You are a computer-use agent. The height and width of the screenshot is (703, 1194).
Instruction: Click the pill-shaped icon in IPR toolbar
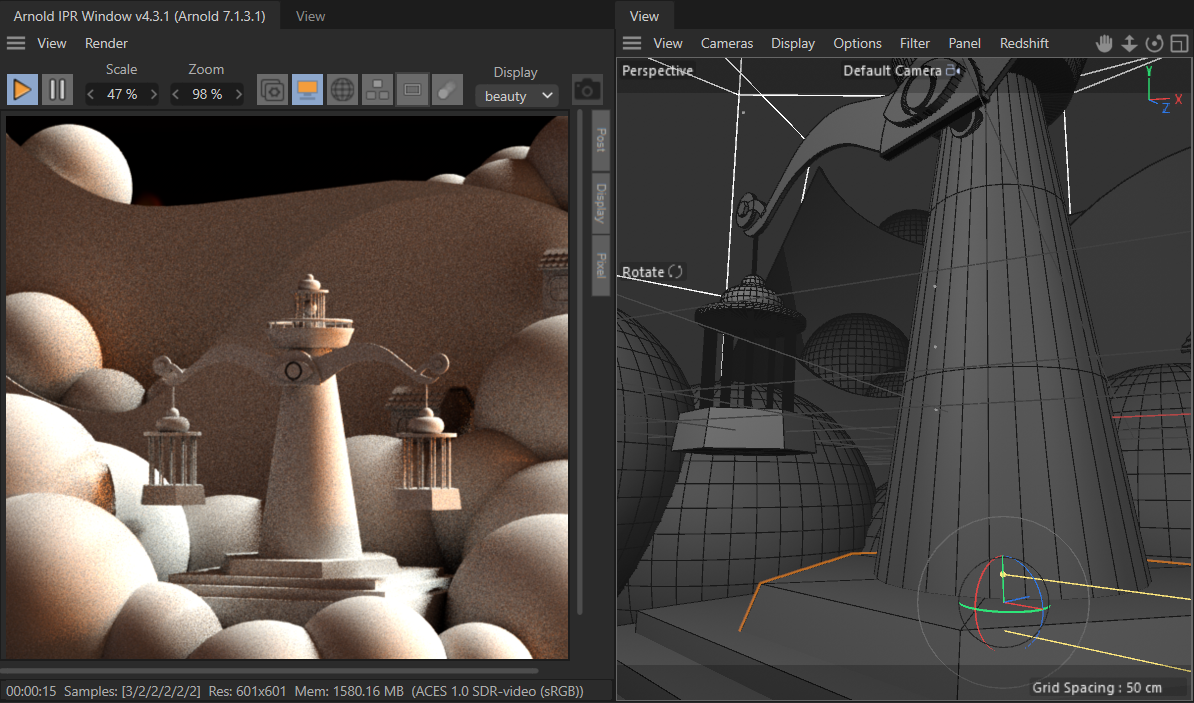tap(446, 90)
